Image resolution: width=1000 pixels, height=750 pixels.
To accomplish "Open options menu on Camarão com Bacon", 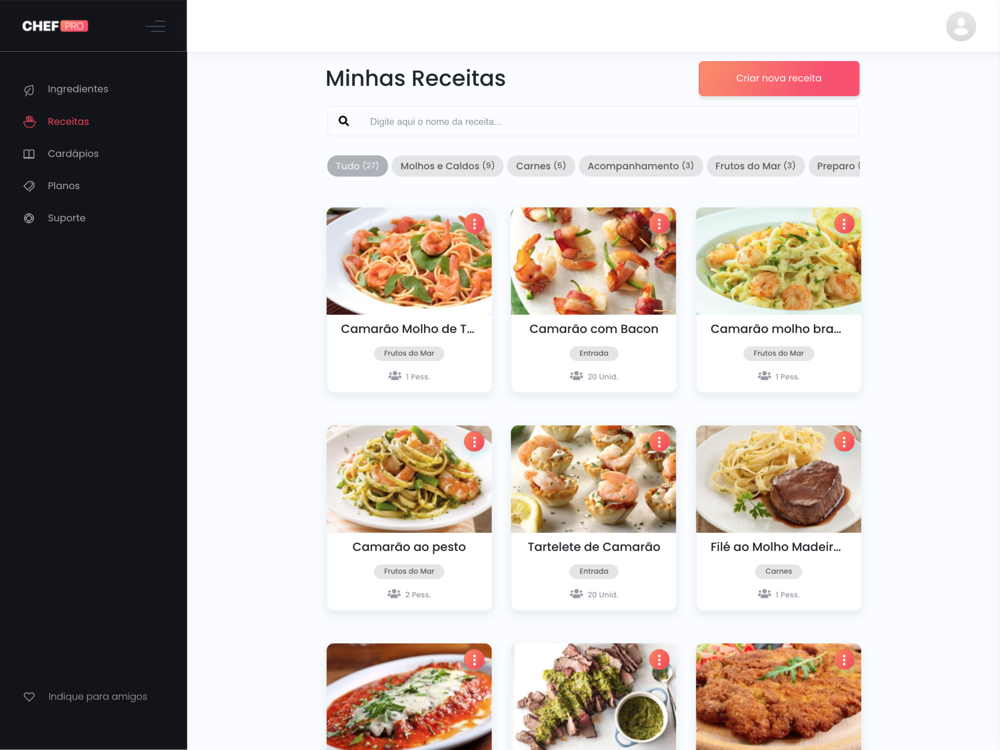I will click(x=659, y=224).
